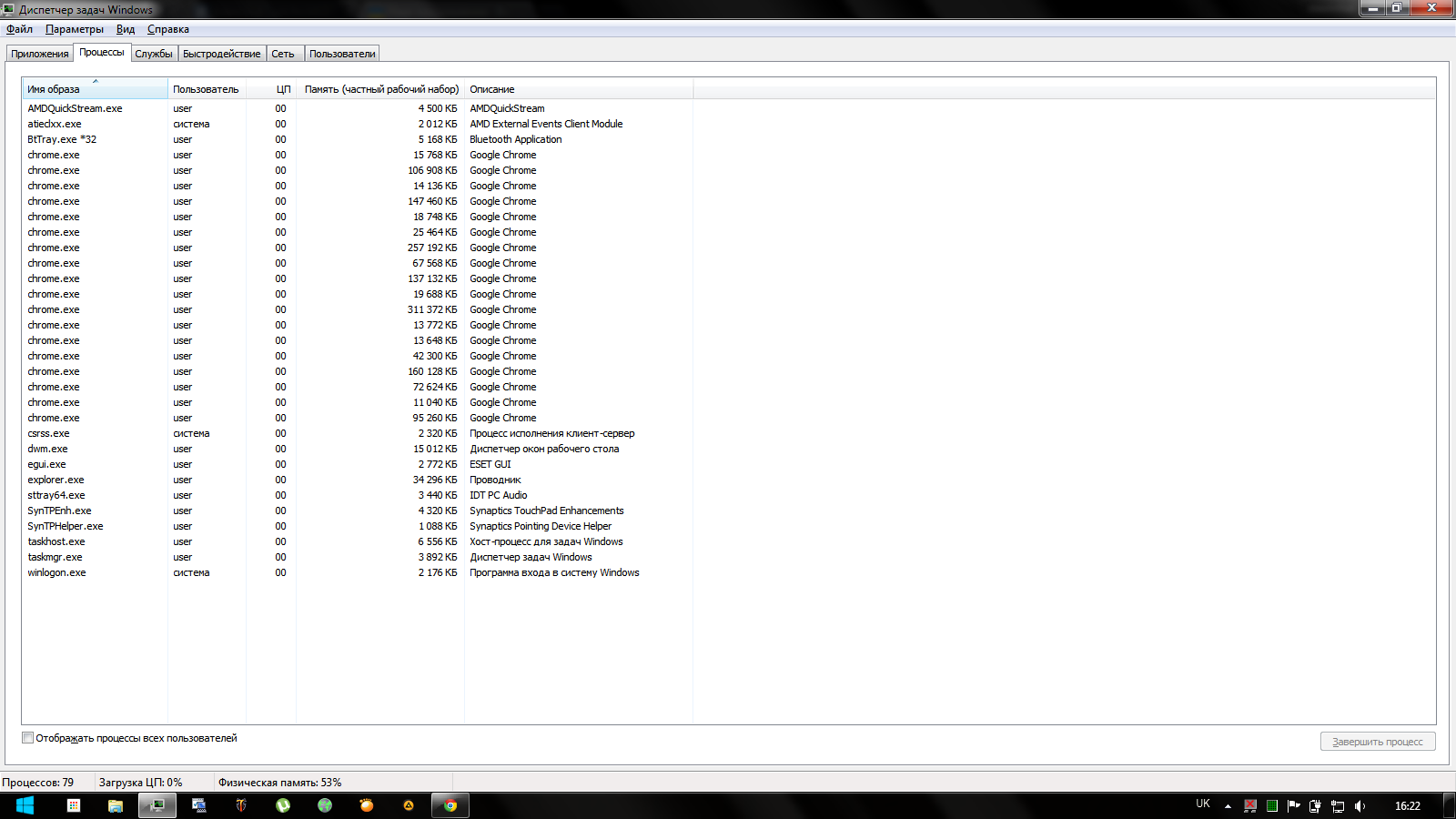Screen dimensions: 1456x819
Task: Click the network connection tray icon
Action: (x=1338, y=805)
